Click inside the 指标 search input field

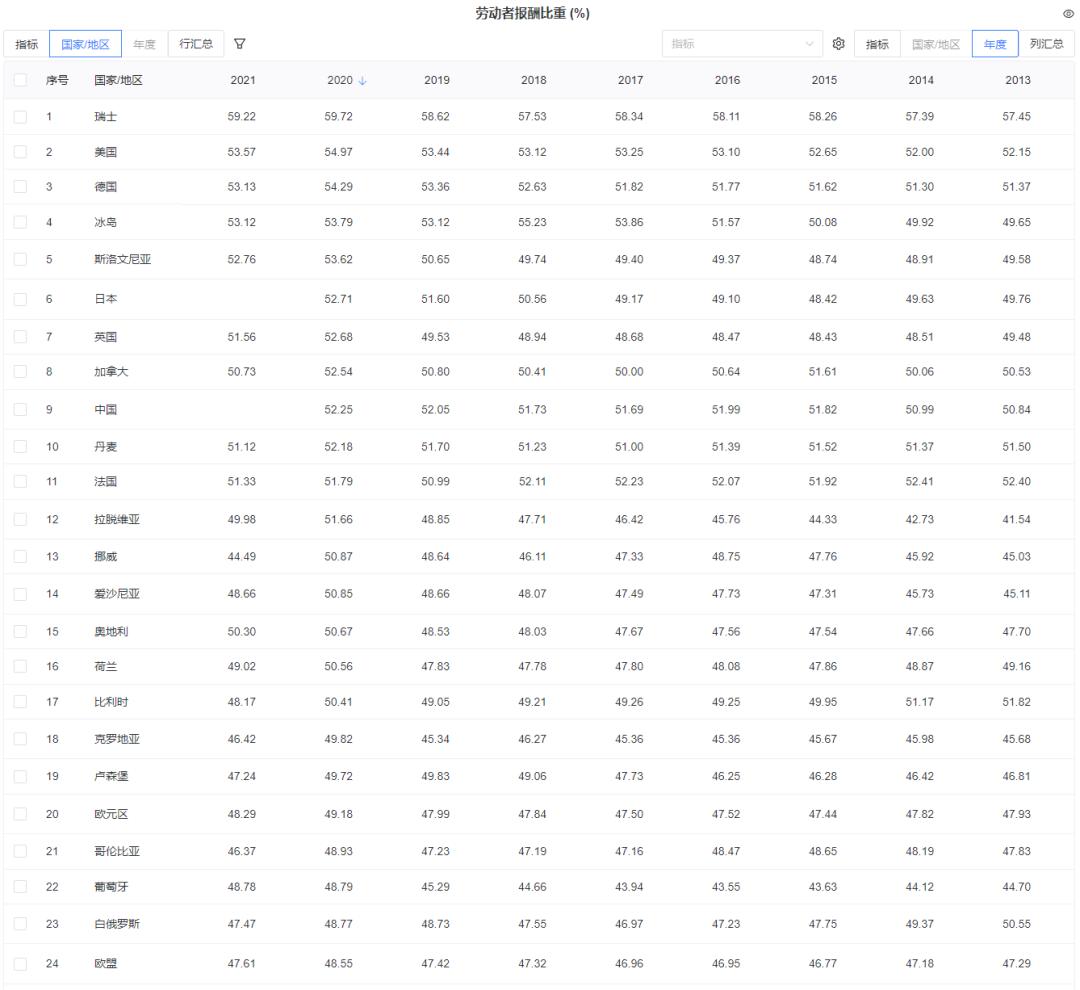(730, 44)
